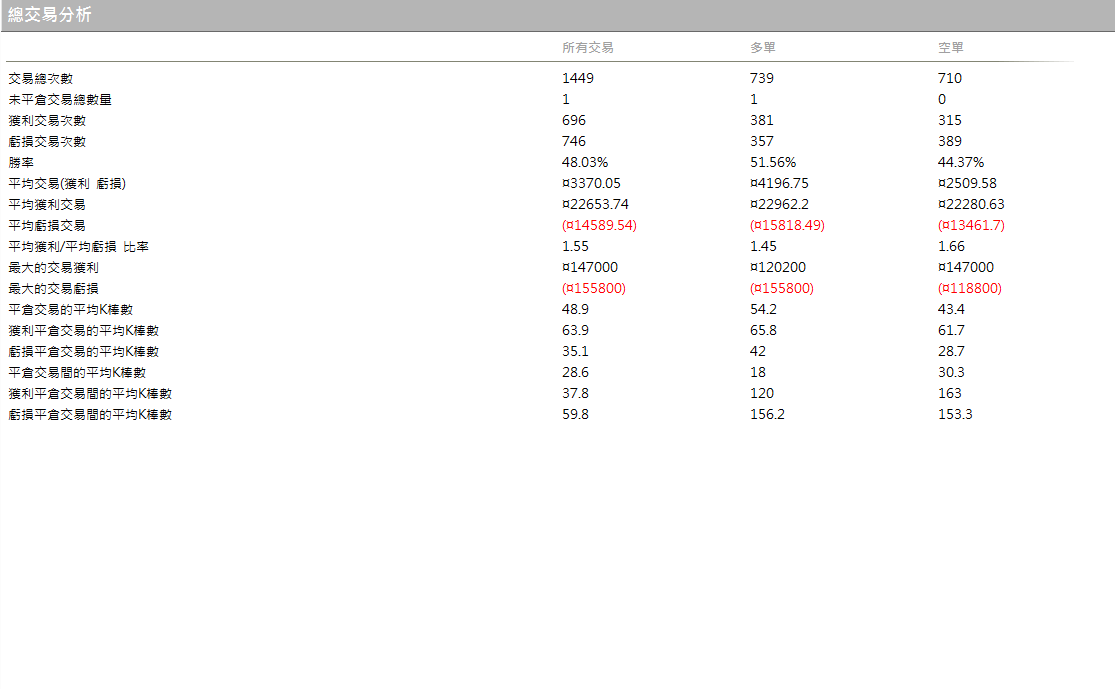Select total trades value 1449
Viewport: 1115px width, 689px height.
point(577,78)
